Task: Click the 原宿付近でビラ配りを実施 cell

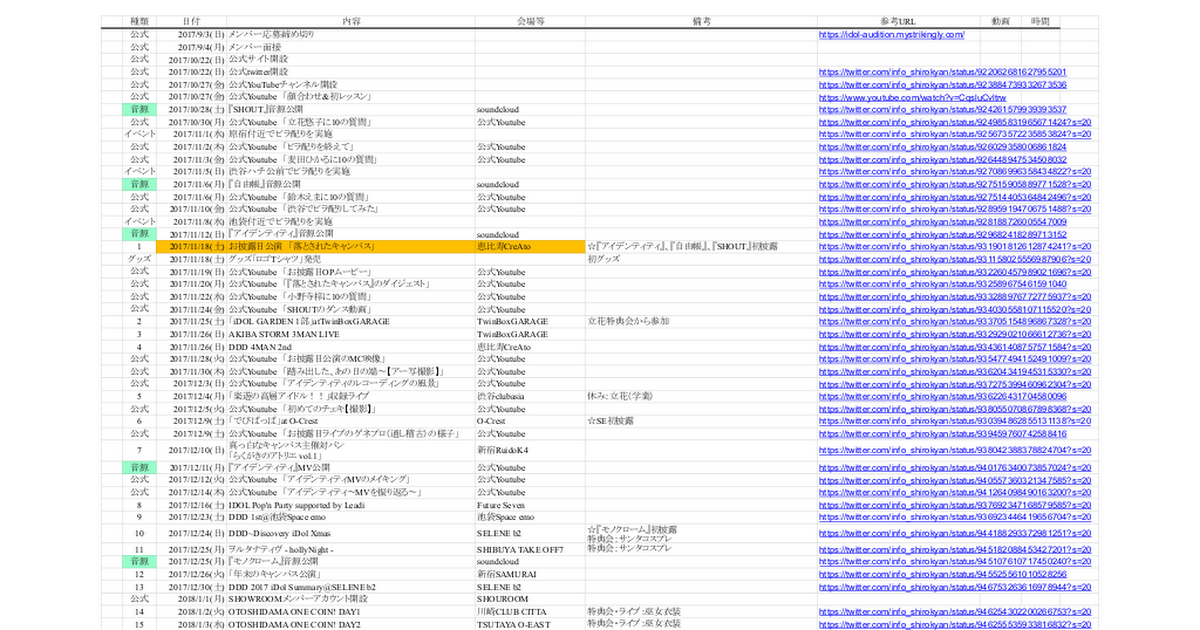Action: pos(351,134)
